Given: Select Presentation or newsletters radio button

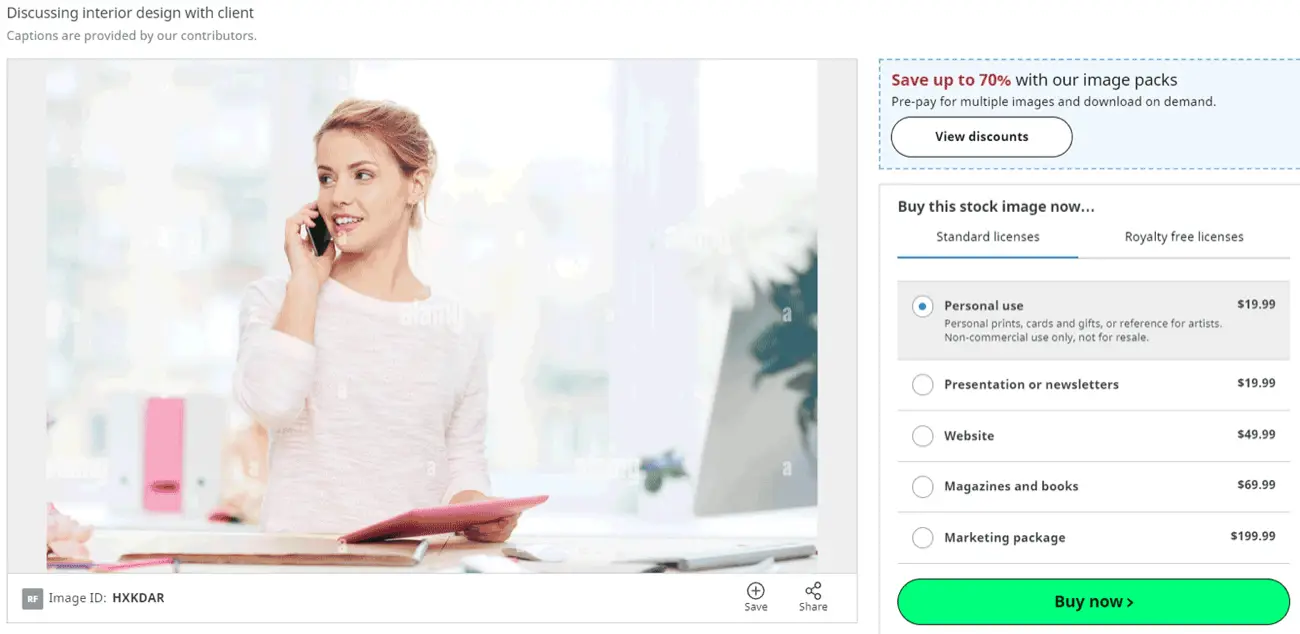Looking at the screenshot, I should tap(923, 385).
